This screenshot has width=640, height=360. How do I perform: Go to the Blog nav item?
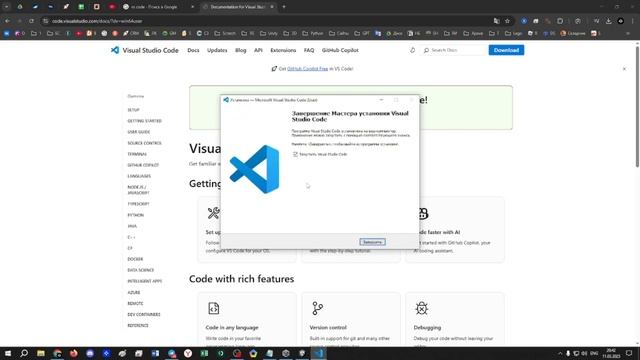point(241,50)
